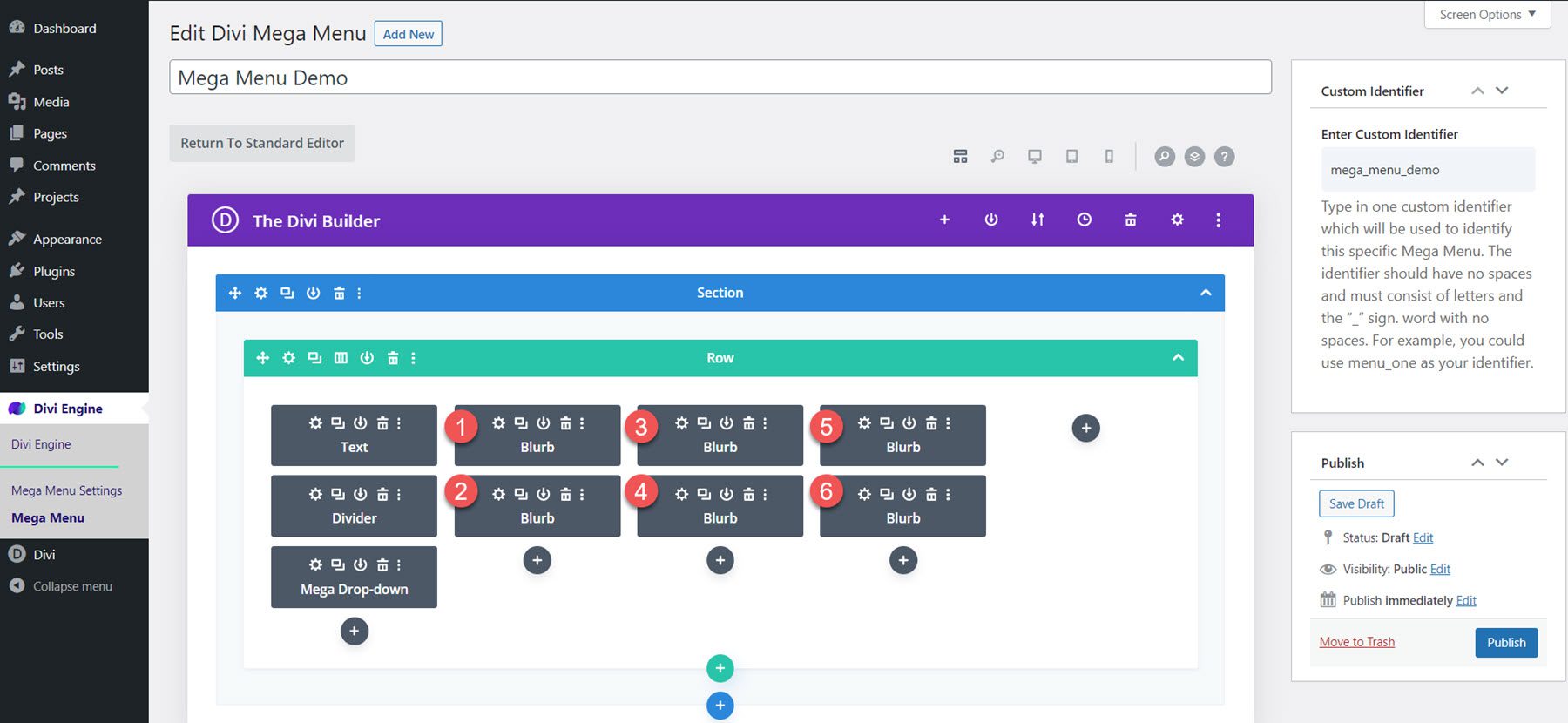Open Section settings gear icon
Viewport: 1568px width, 723px height.
coord(260,293)
